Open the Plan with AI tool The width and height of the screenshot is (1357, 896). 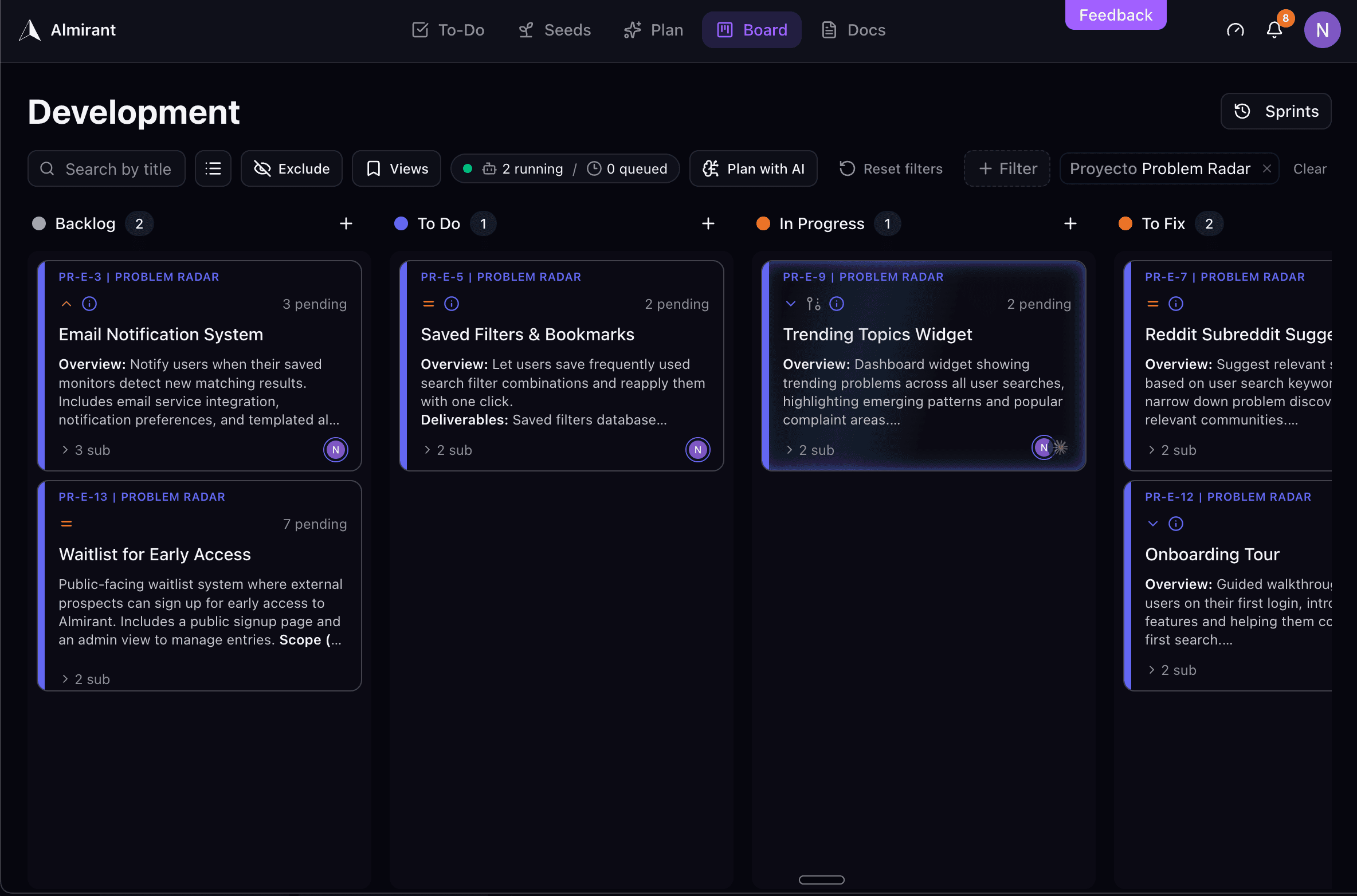tap(753, 168)
